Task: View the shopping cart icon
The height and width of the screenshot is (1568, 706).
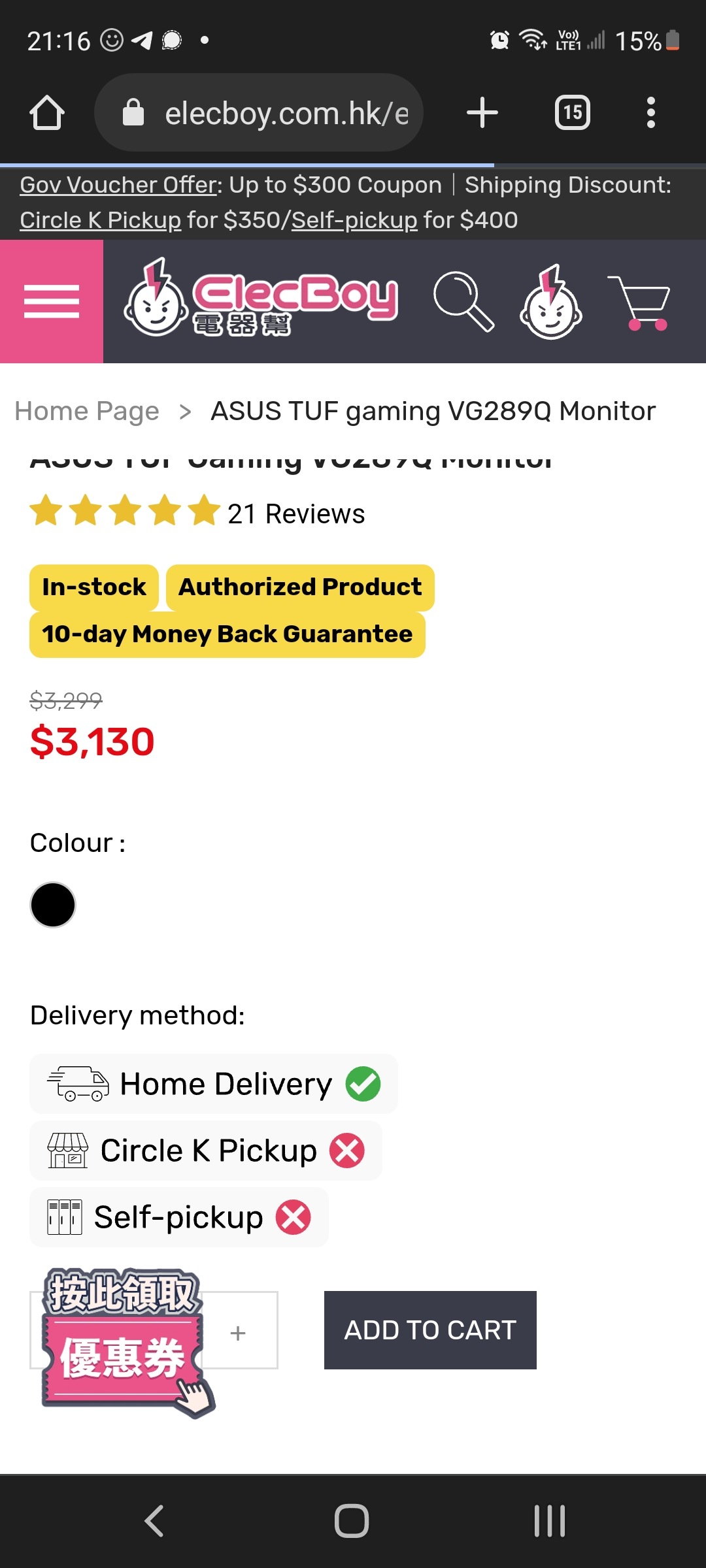Action: point(639,302)
